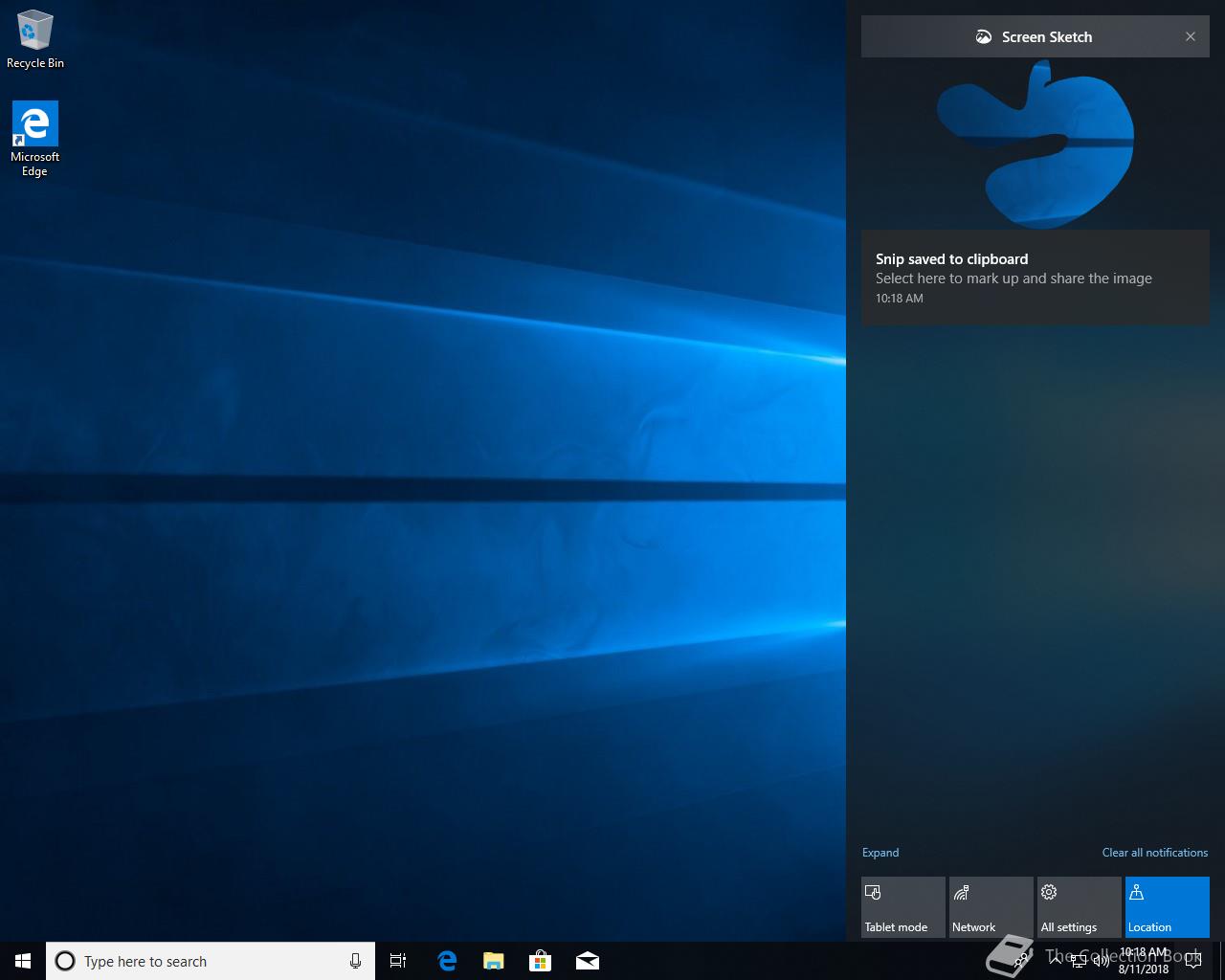Activate the microphone icon in search box
This screenshot has height=980, width=1225.
pos(355,961)
